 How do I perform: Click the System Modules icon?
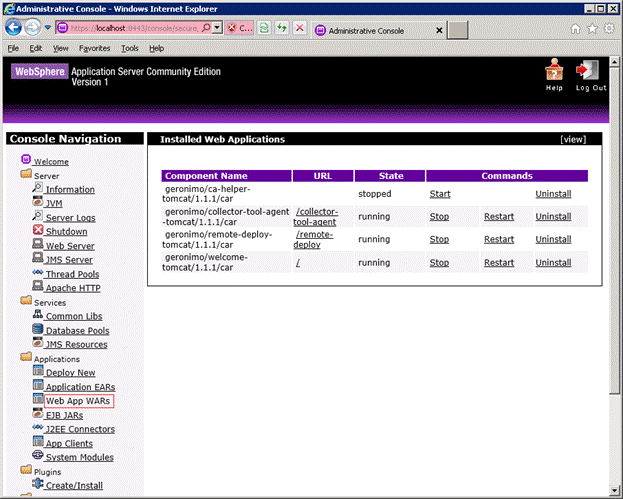coord(38,455)
